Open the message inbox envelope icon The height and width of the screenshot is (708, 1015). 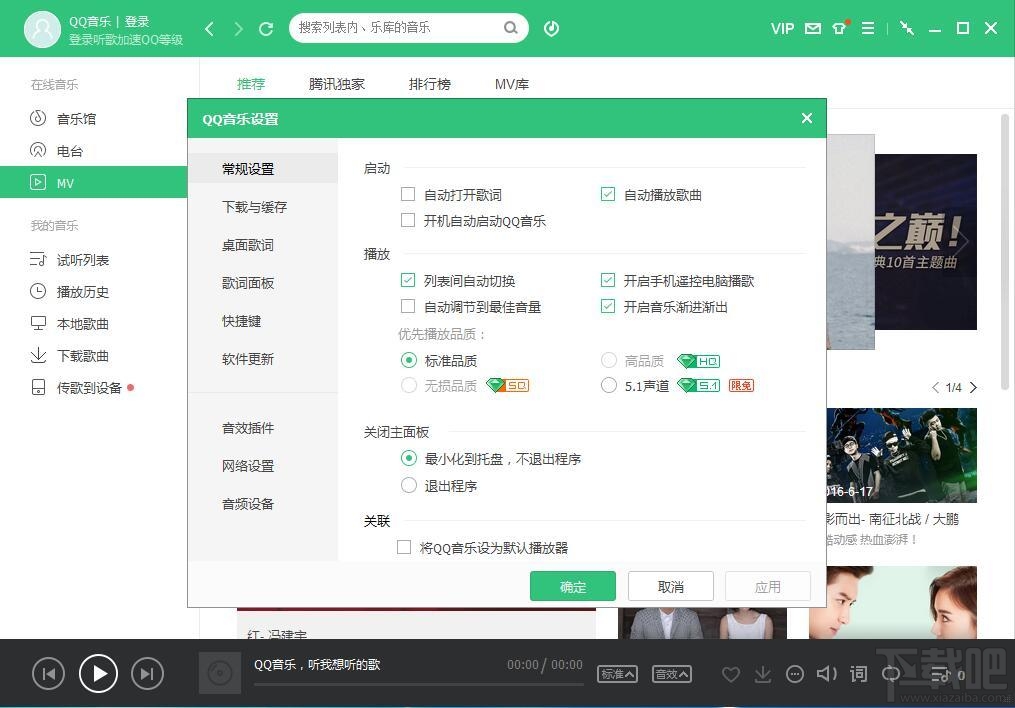tap(813, 28)
